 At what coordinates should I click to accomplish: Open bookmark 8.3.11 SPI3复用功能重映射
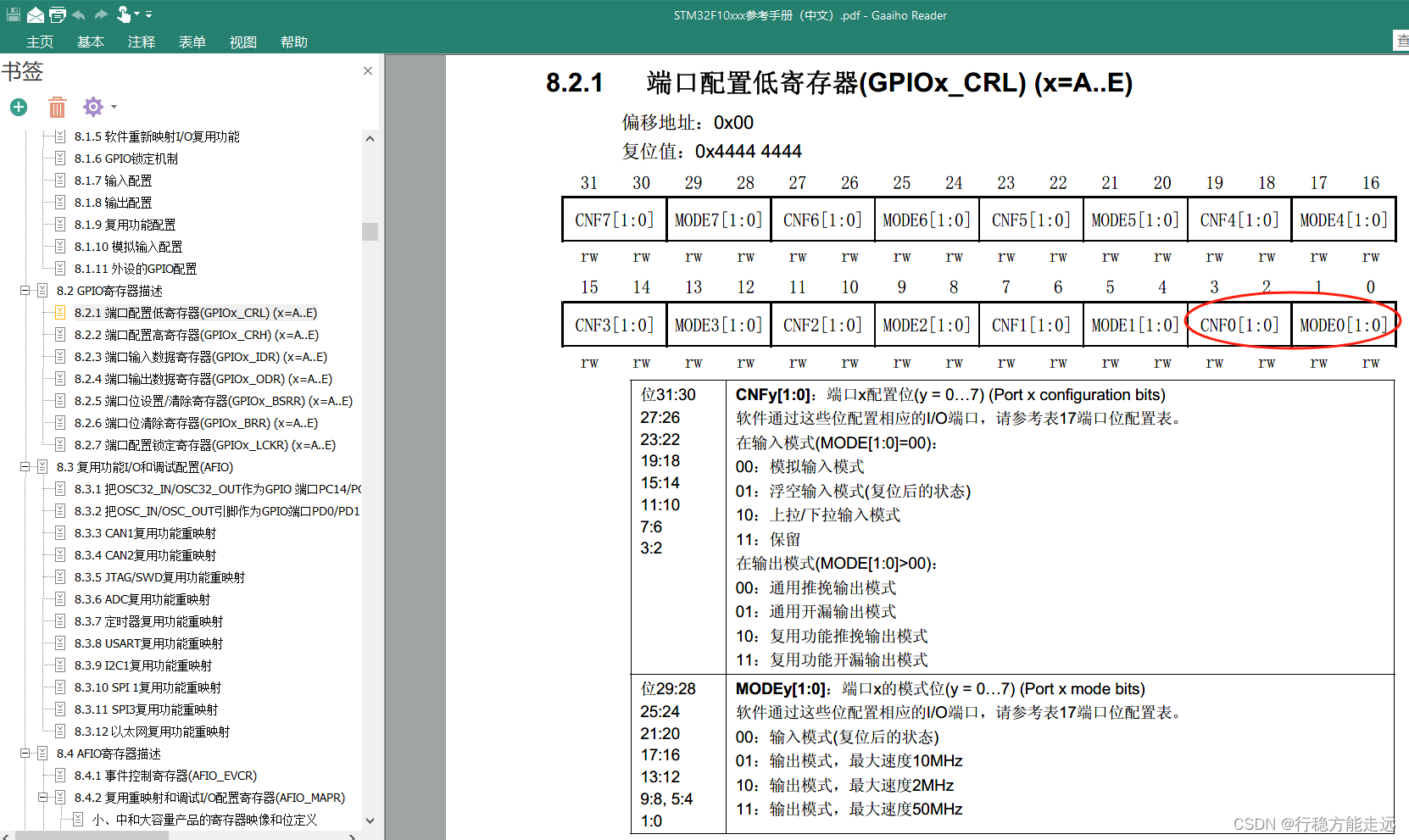click(x=146, y=709)
